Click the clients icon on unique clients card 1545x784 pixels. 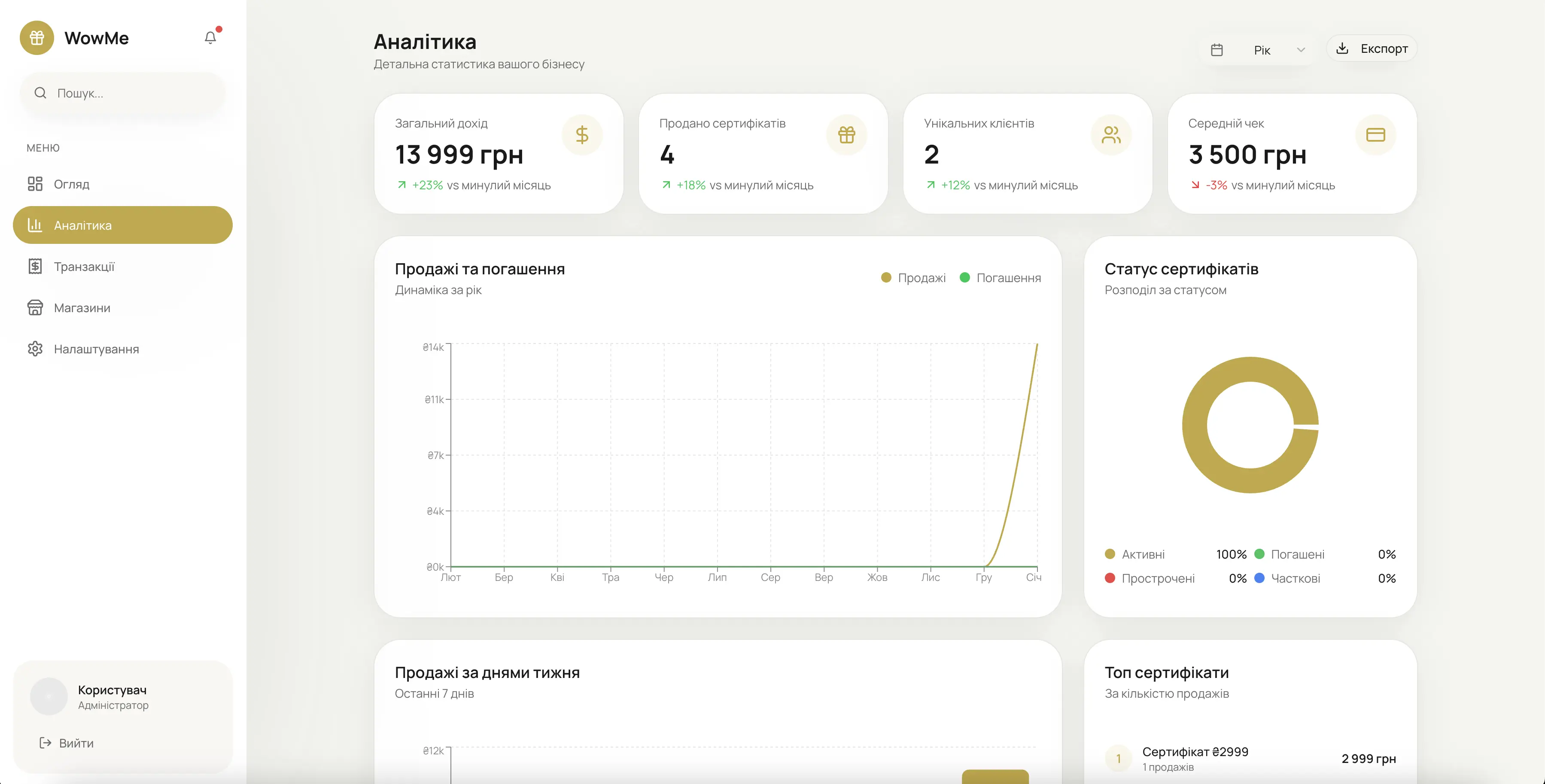pos(1111,134)
